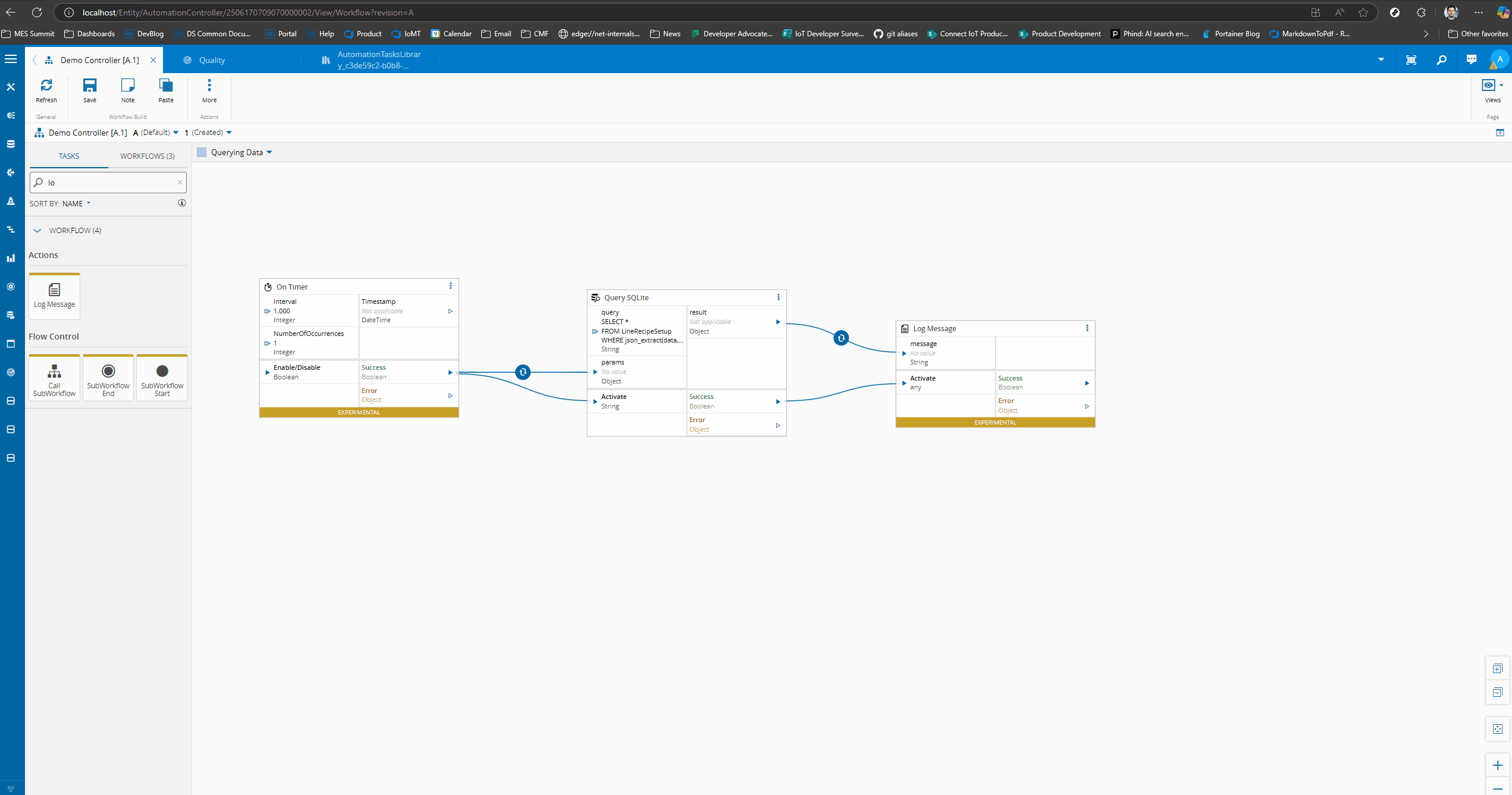This screenshot has width=1512, height=795.
Task: Select the Log Message task tile
Action: tap(54, 296)
